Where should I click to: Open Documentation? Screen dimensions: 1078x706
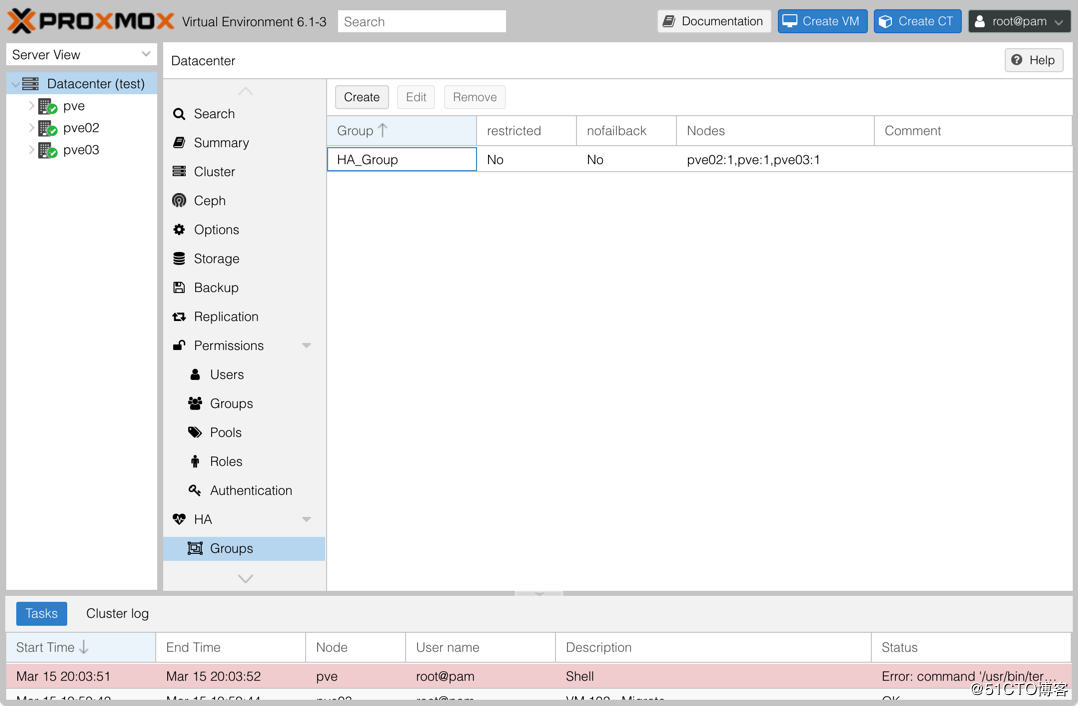pos(714,21)
